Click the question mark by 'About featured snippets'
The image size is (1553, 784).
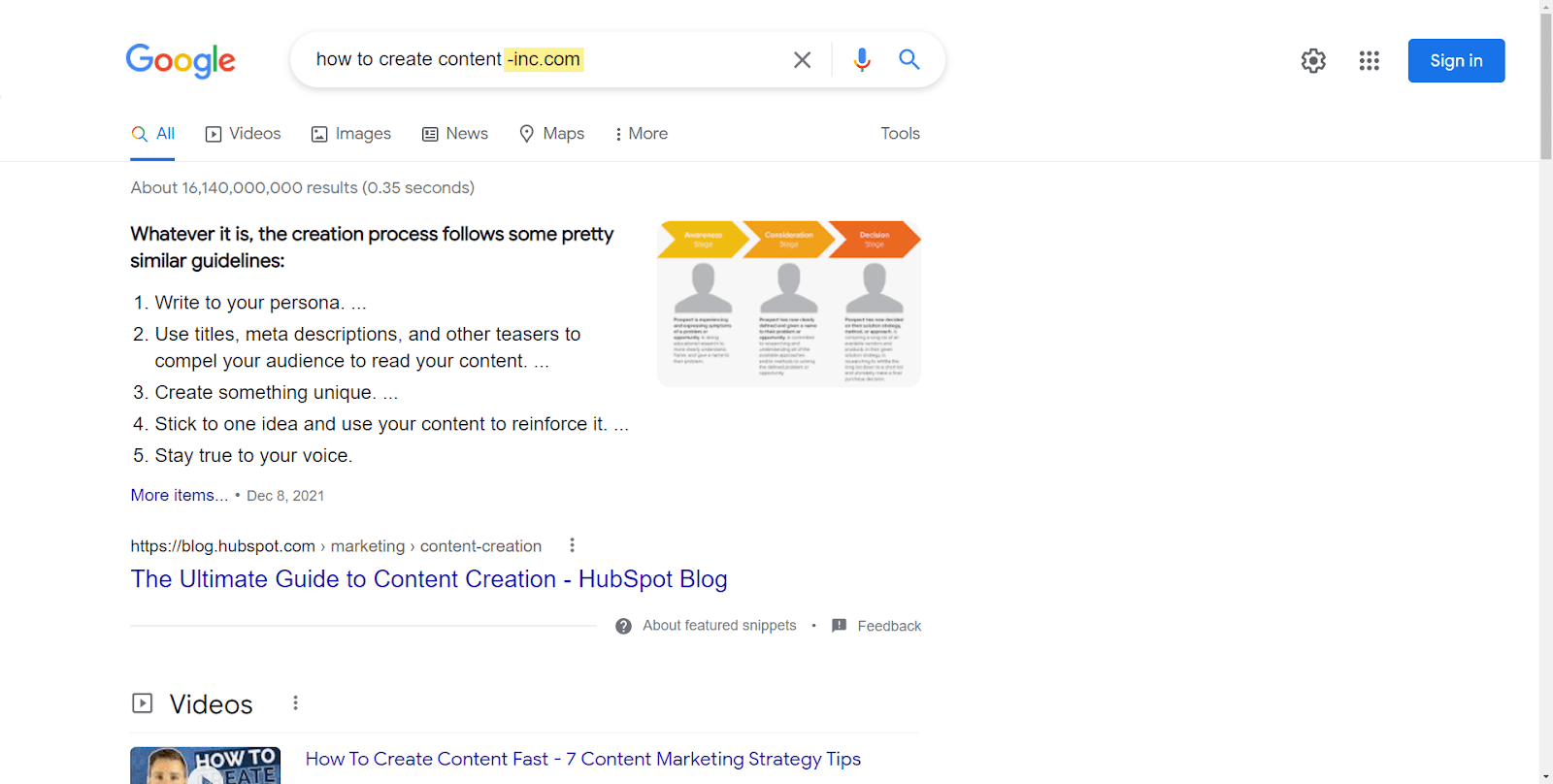click(622, 626)
